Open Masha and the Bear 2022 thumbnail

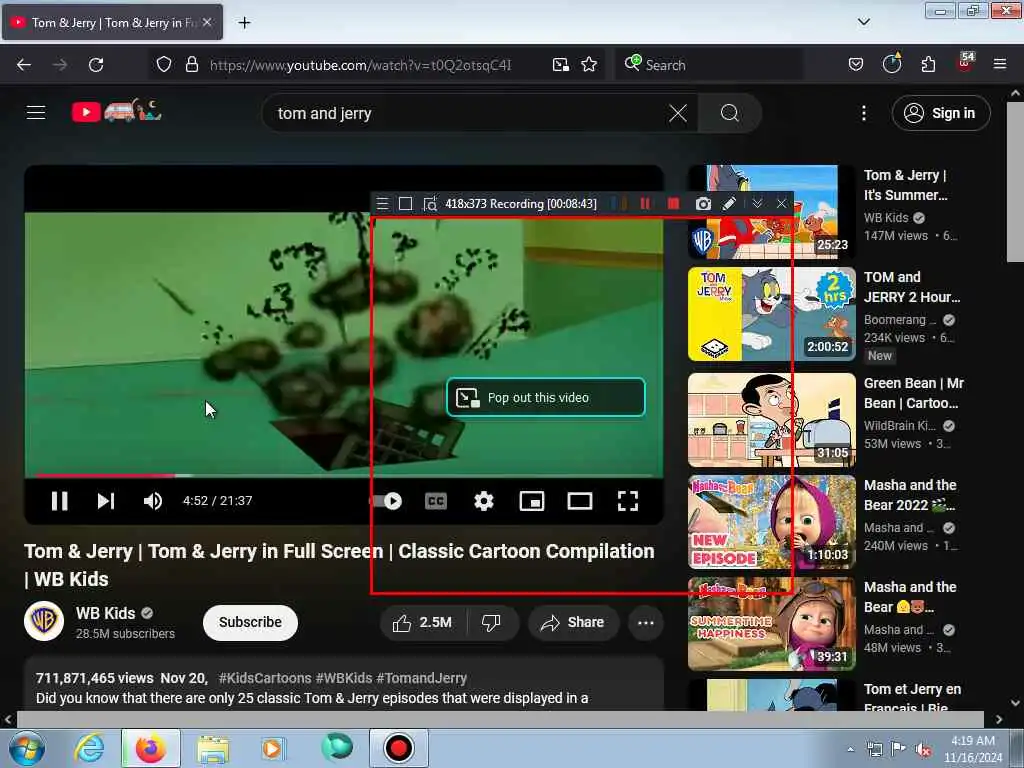(x=771, y=521)
